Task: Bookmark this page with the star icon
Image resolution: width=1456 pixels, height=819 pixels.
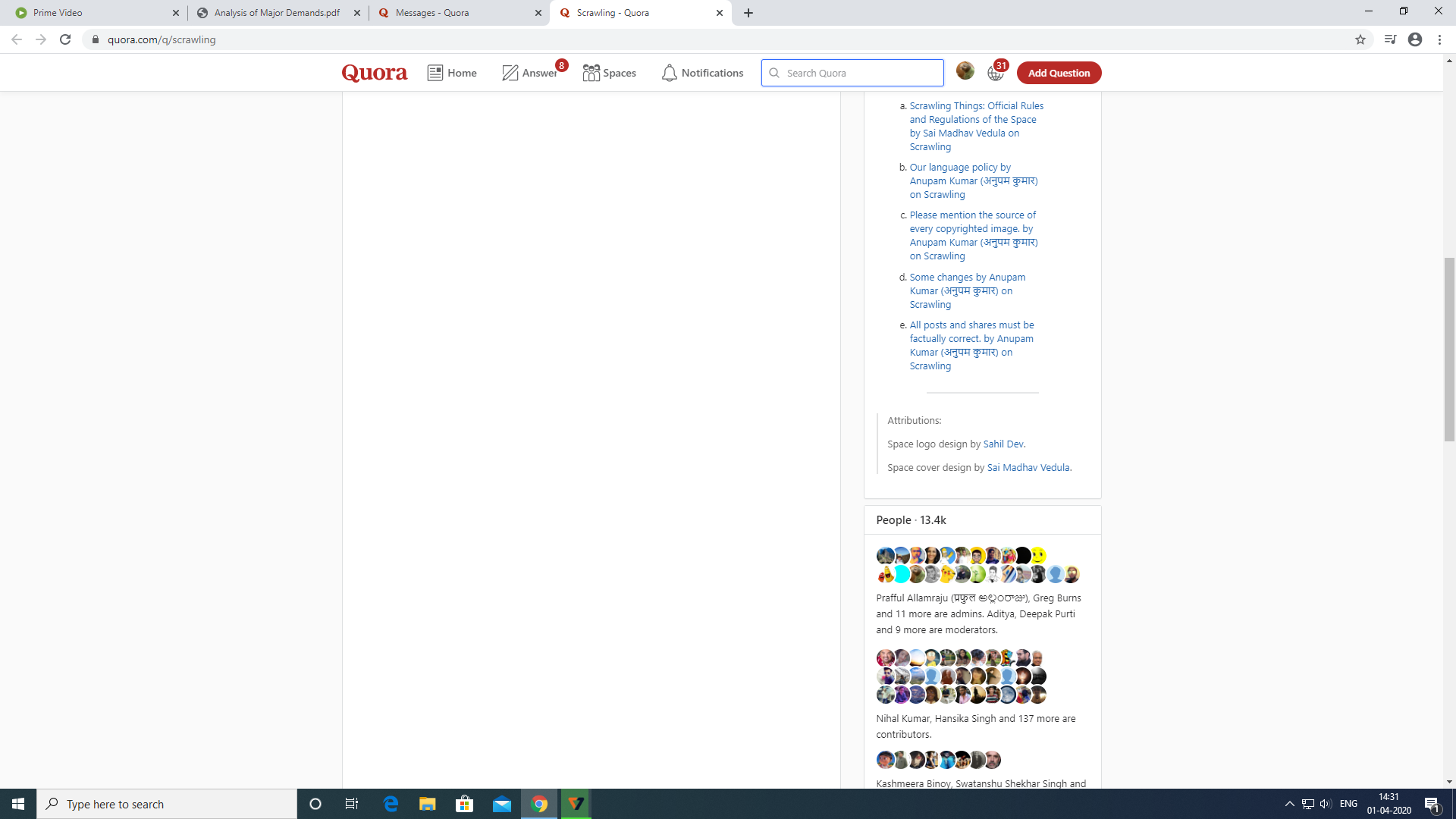Action: point(1360,39)
